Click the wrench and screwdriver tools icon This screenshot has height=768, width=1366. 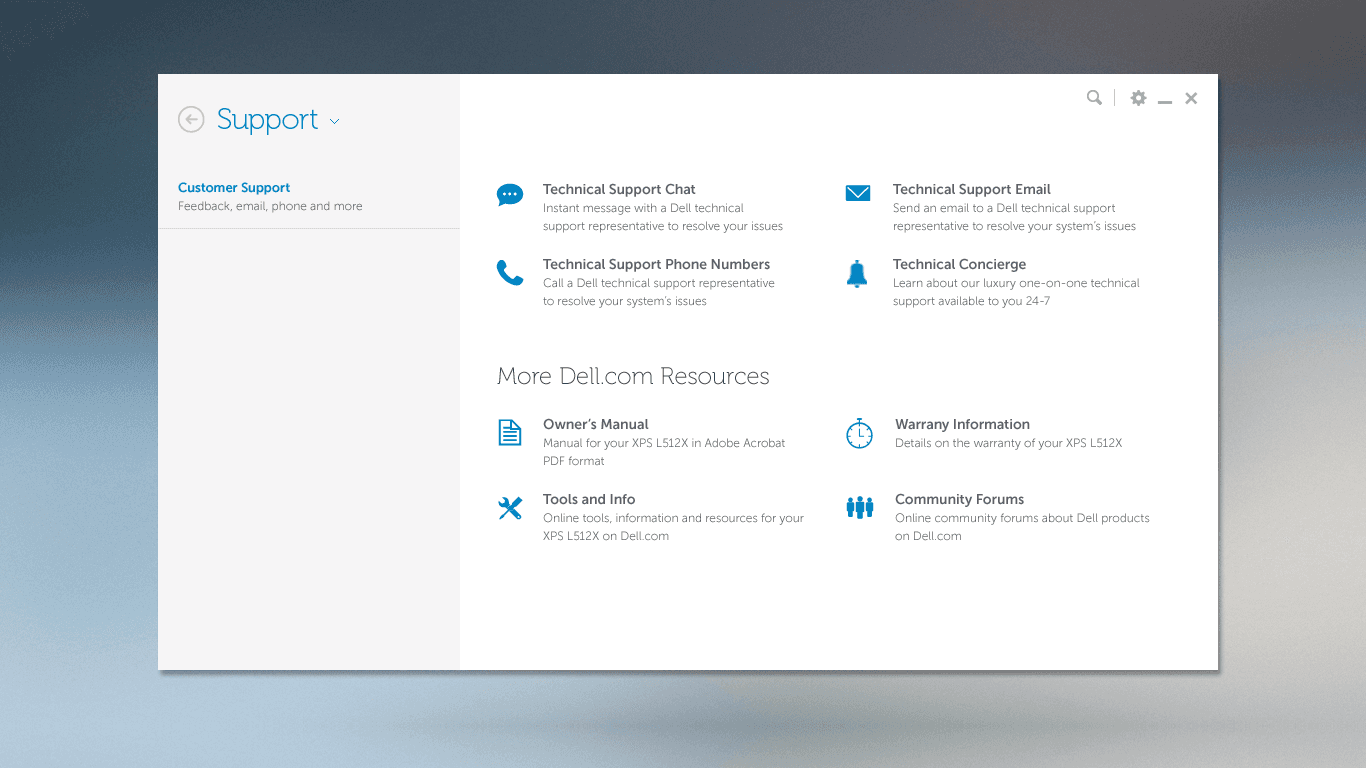[x=510, y=508]
